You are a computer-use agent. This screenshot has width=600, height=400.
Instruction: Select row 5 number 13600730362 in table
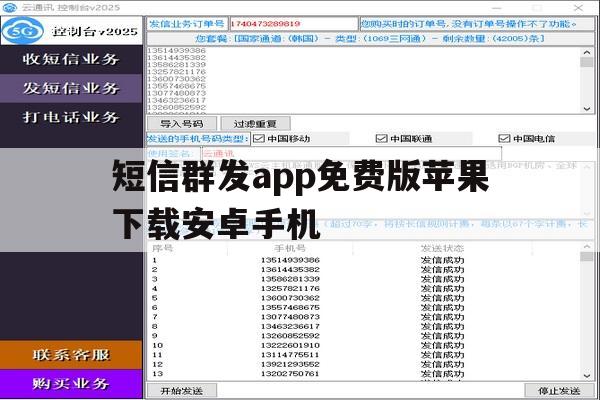tap(290, 298)
